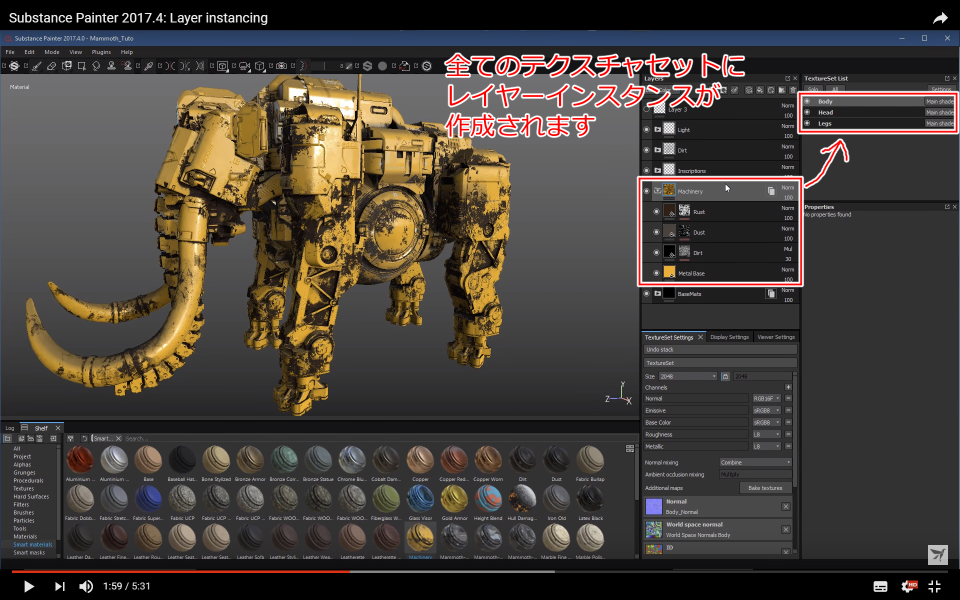Toggle visibility of Light layer folder

click(x=647, y=130)
